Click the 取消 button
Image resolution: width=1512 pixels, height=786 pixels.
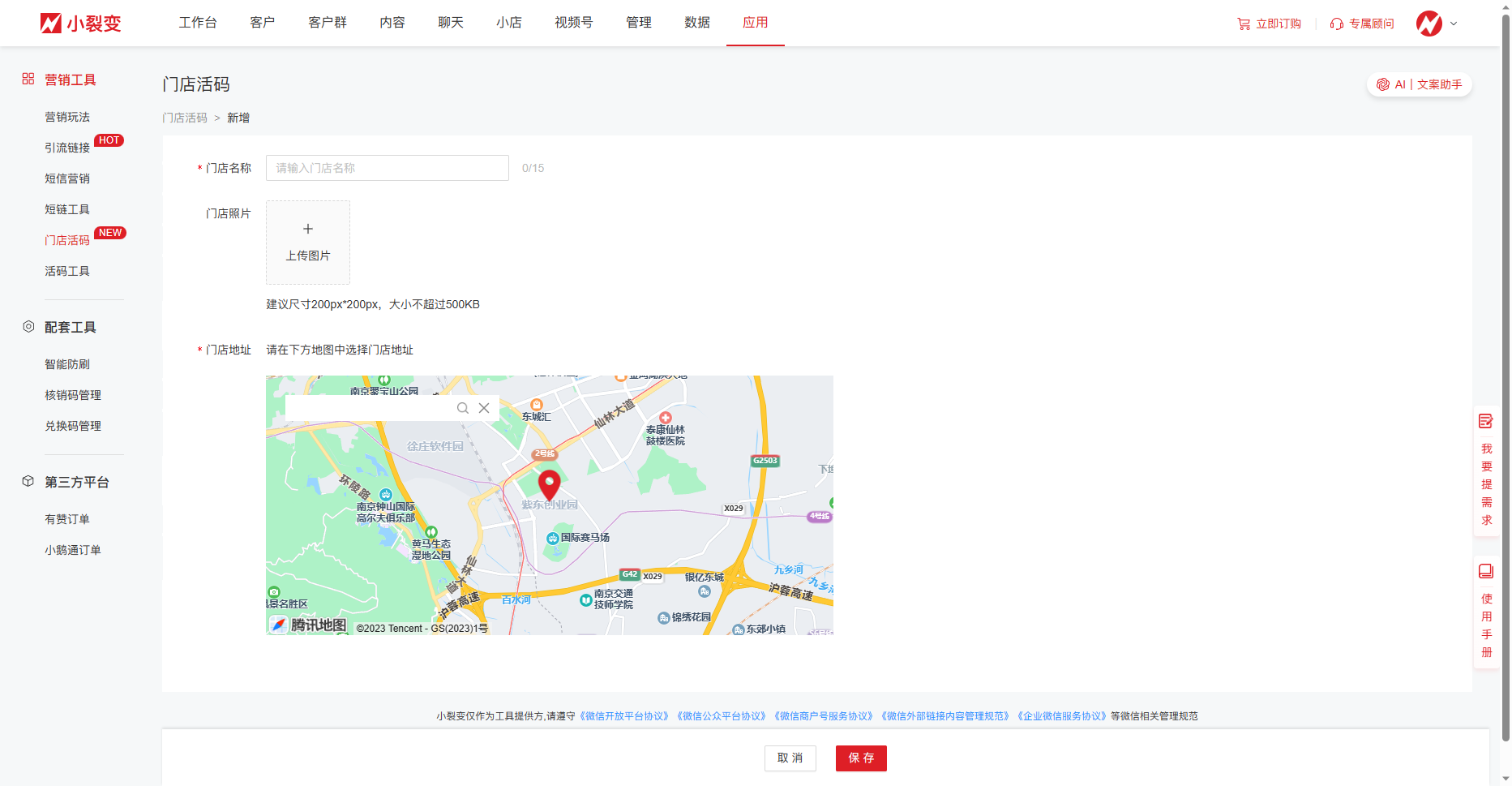790,758
